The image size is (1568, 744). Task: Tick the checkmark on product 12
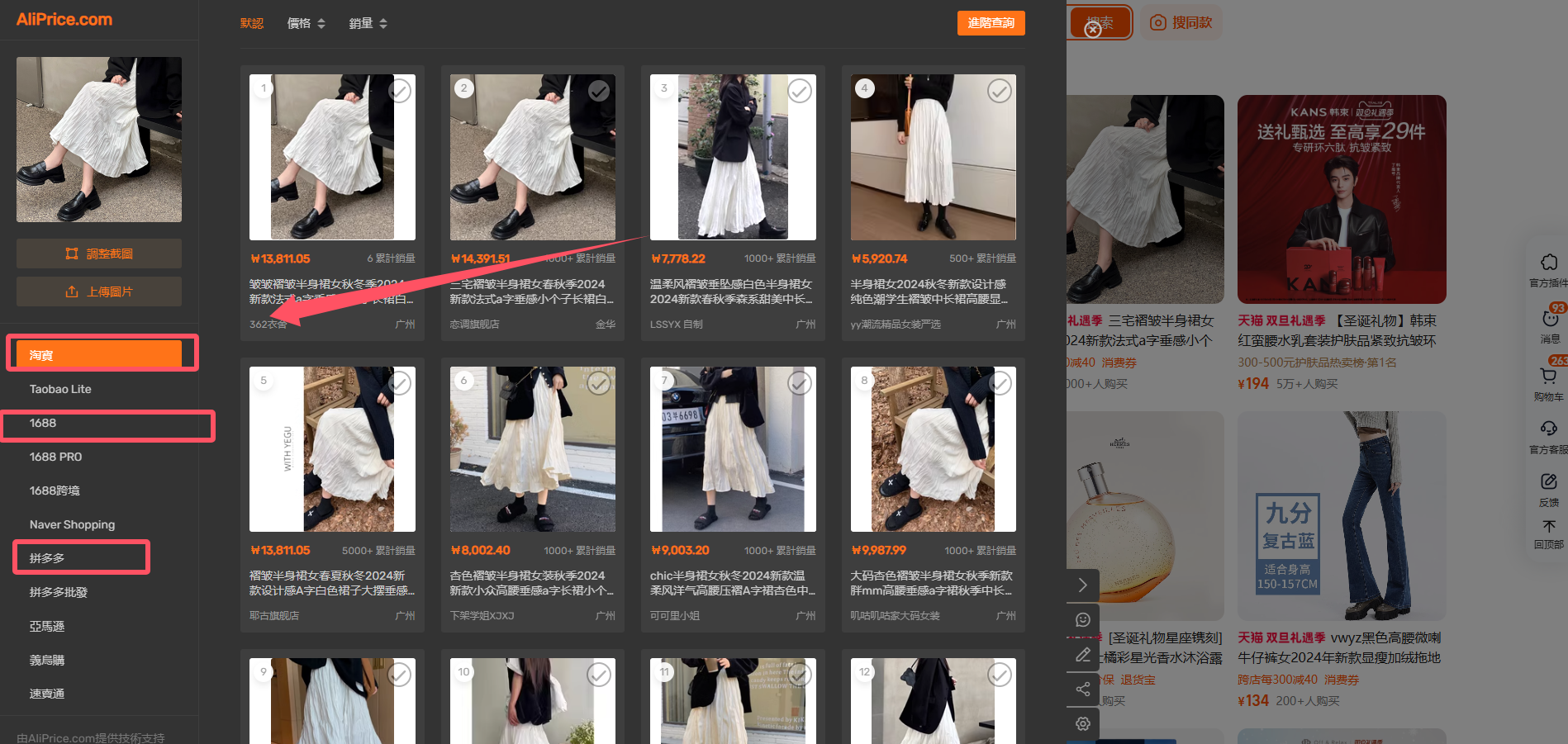point(1000,675)
